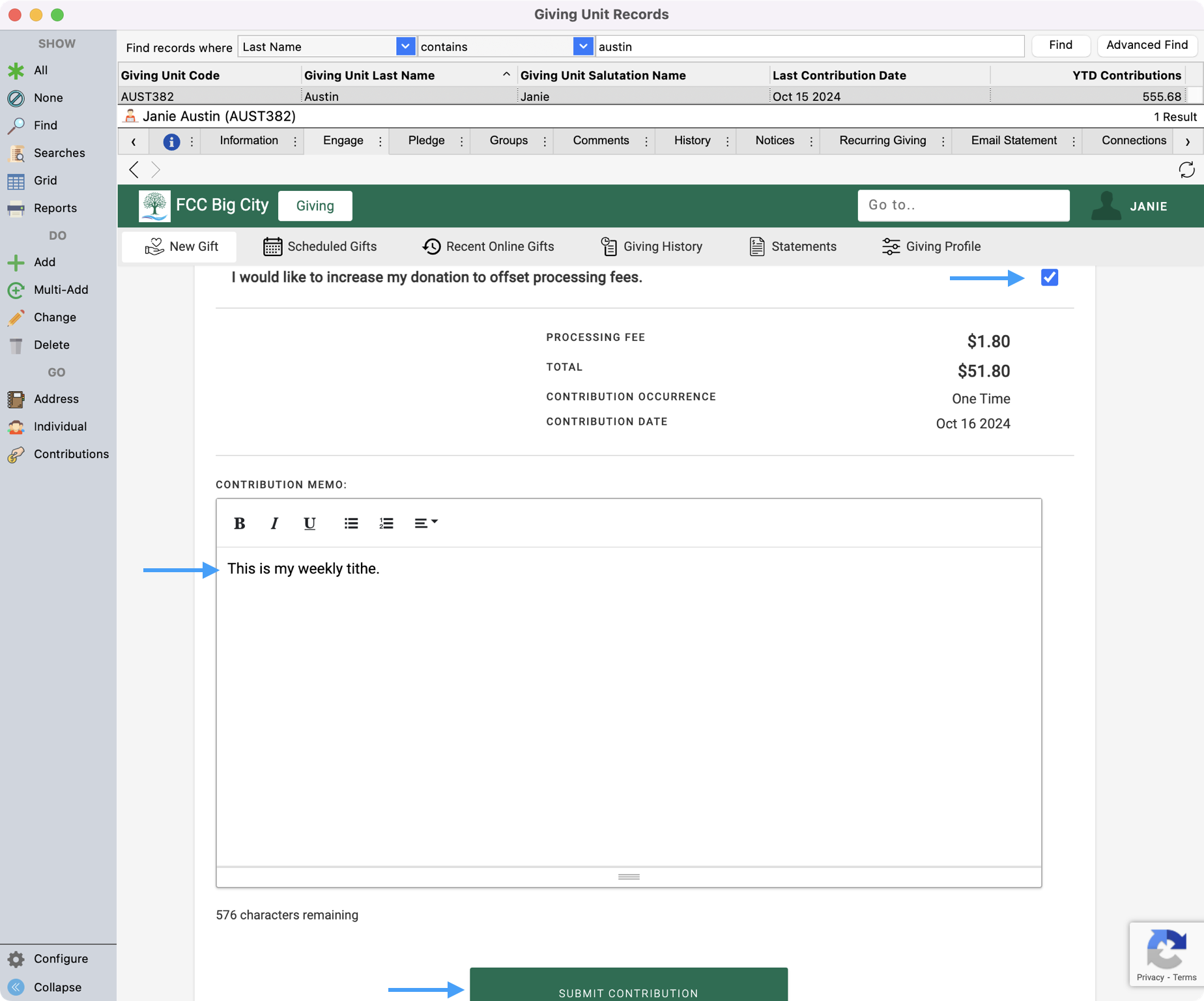Sort by Giving Unit Last Name column

[369, 76]
